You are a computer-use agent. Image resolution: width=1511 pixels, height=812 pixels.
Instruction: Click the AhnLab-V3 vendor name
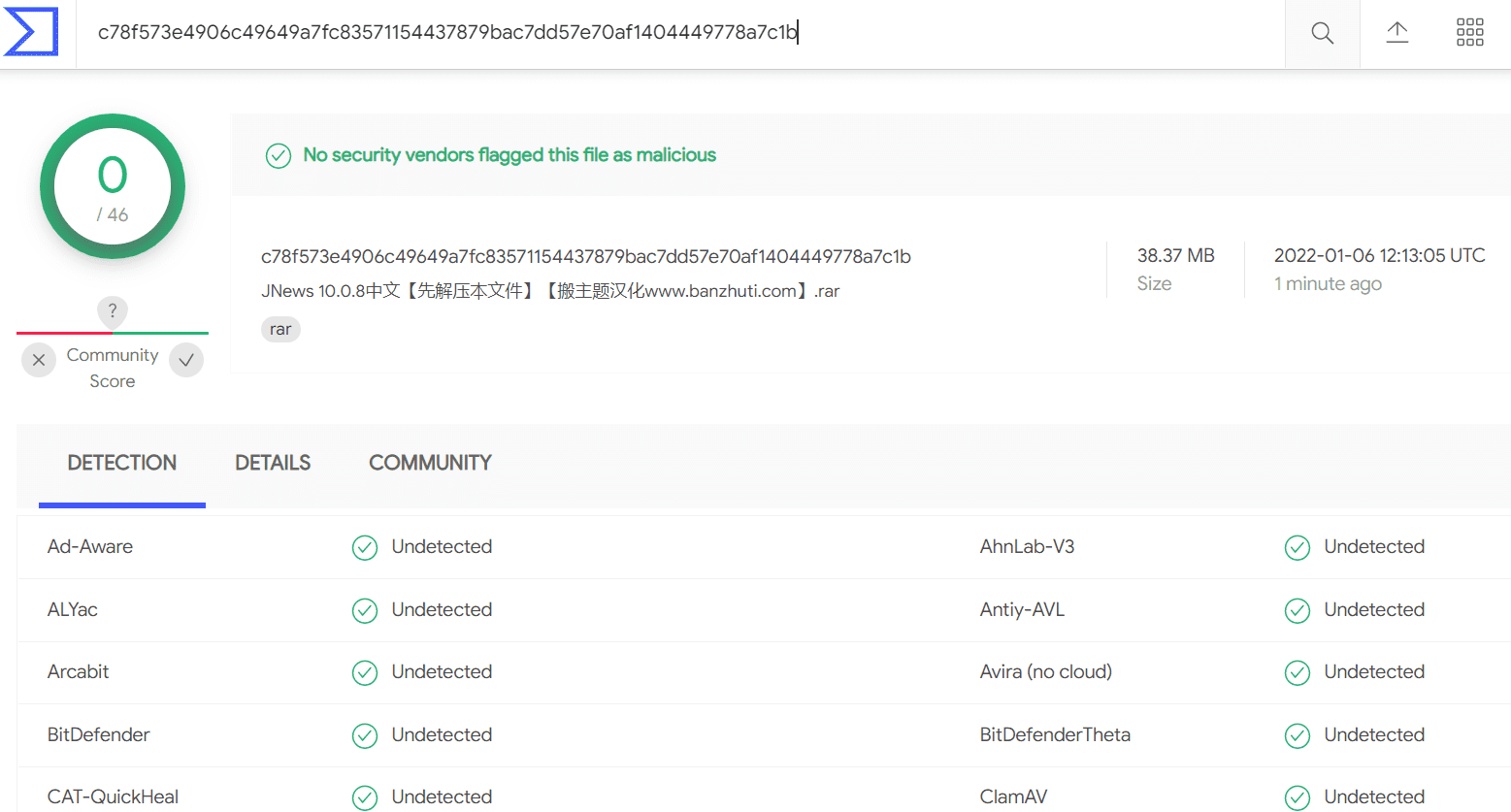click(x=1028, y=546)
